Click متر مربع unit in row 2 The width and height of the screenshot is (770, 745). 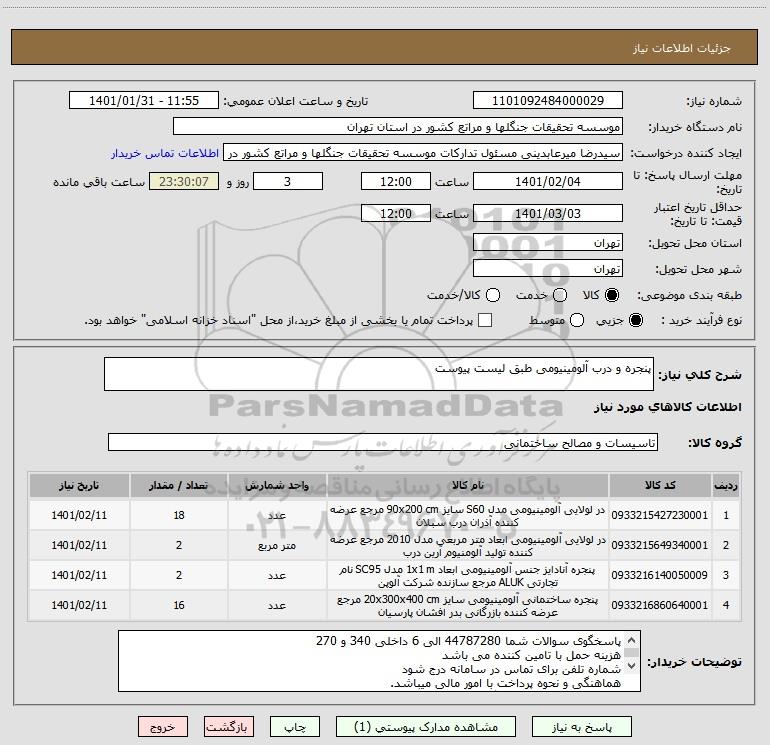click(x=277, y=546)
